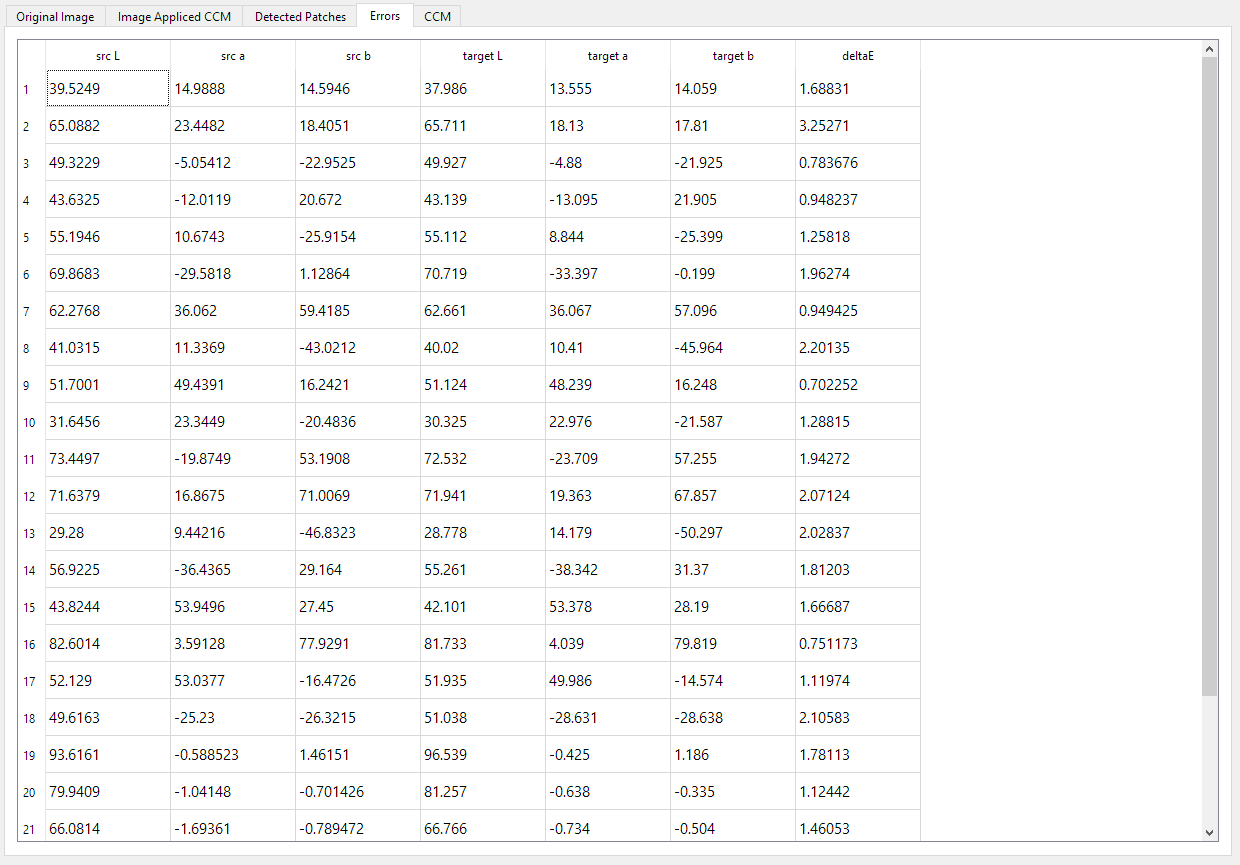This screenshot has height=865, width=1240.
Task: Click the src a column header
Action: [233, 56]
